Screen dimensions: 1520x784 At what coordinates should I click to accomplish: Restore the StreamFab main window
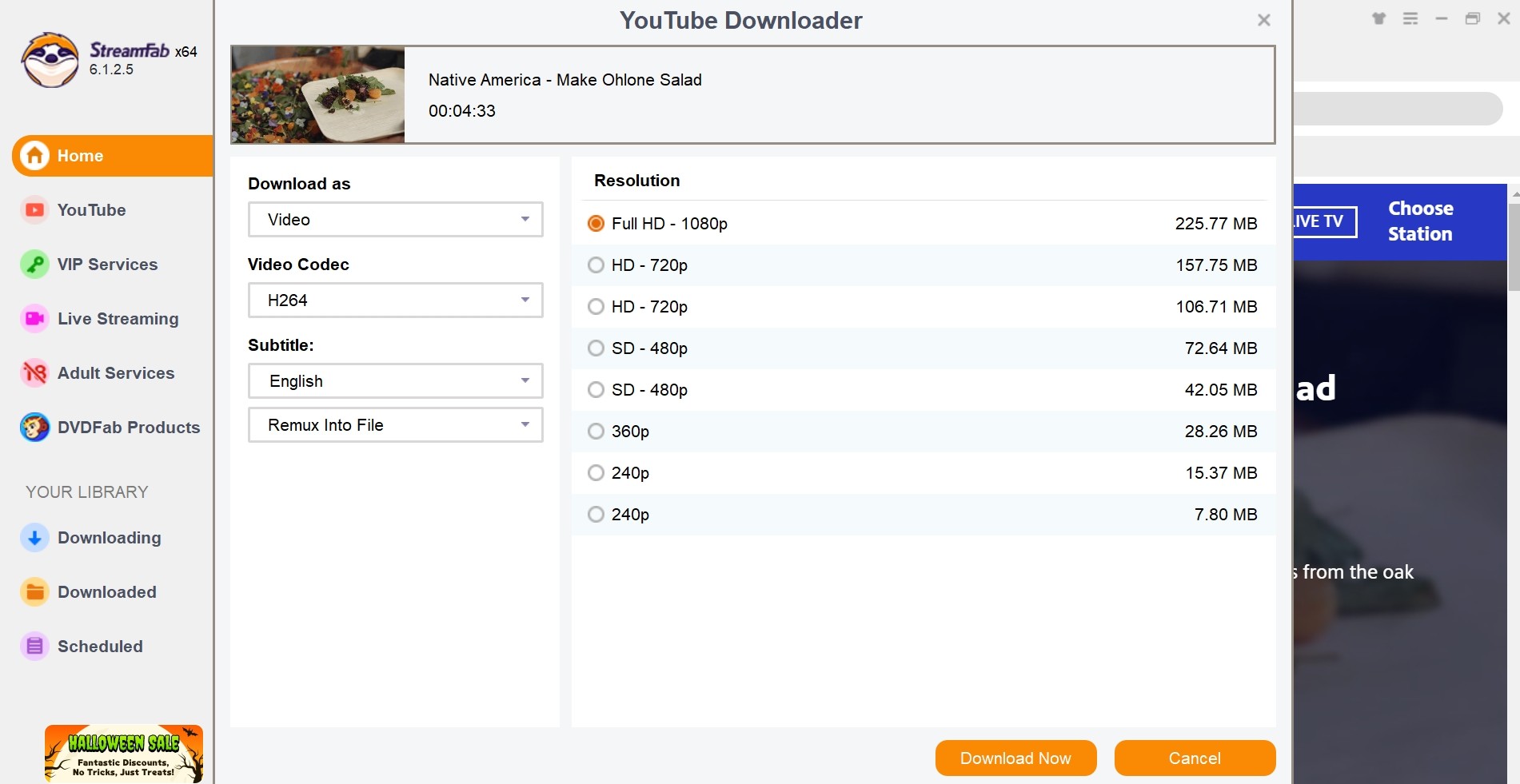[1473, 18]
